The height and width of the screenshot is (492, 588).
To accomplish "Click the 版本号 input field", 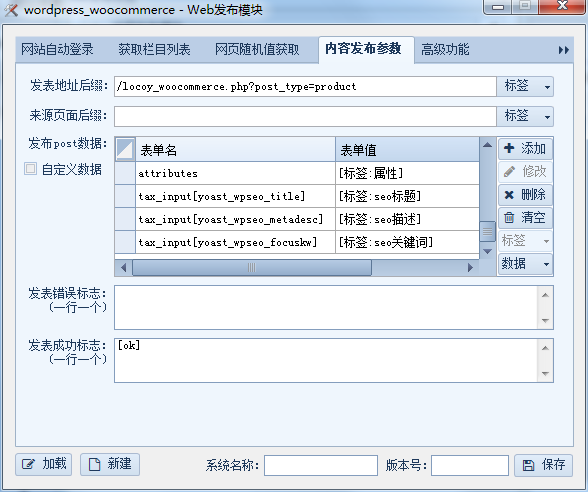I will [x=470, y=465].
